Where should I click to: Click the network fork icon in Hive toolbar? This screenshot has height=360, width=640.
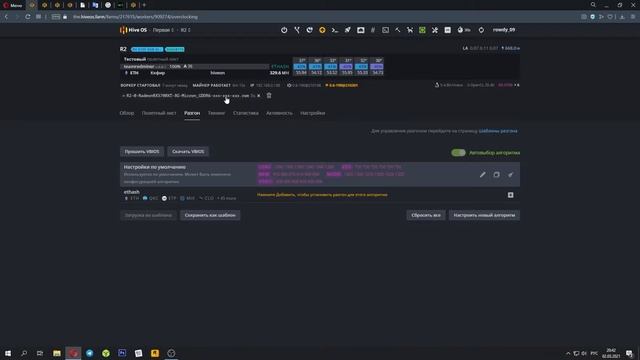297,30
